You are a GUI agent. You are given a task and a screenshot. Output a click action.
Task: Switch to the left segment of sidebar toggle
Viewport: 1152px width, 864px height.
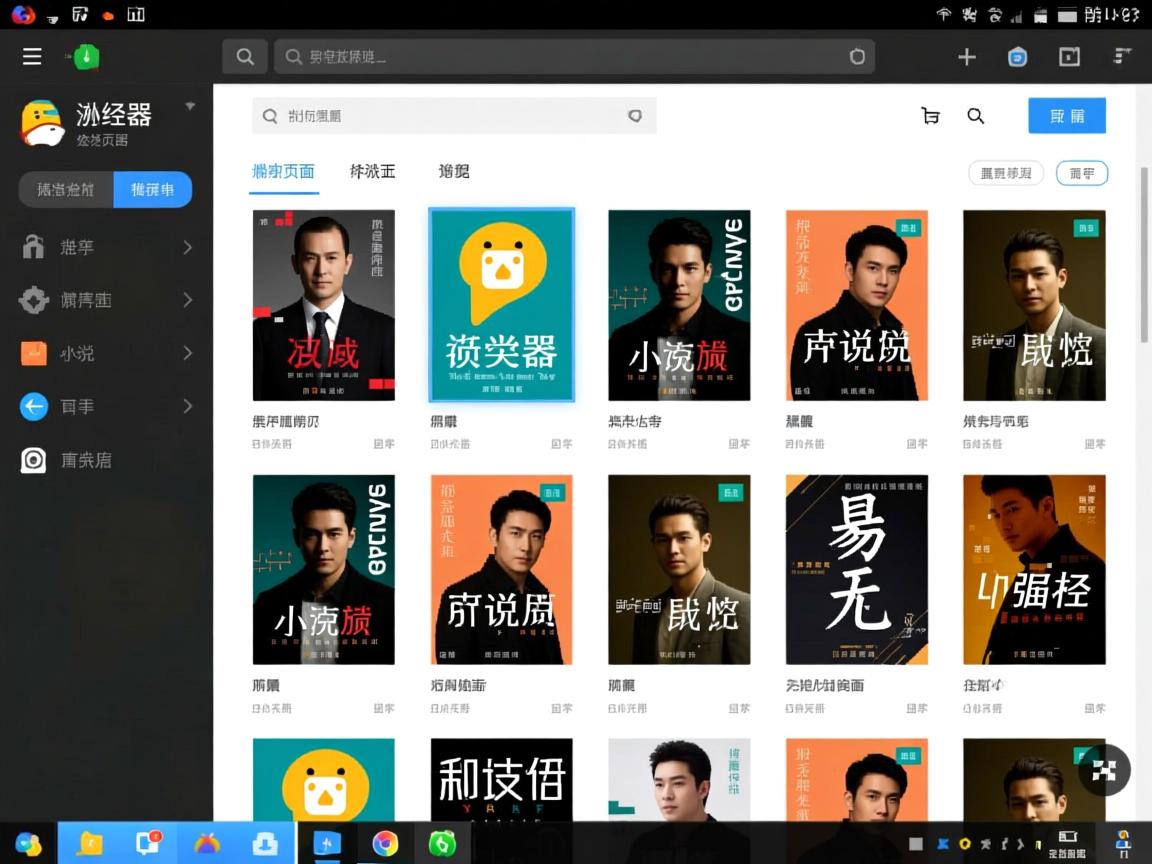(x=63, y=189)
